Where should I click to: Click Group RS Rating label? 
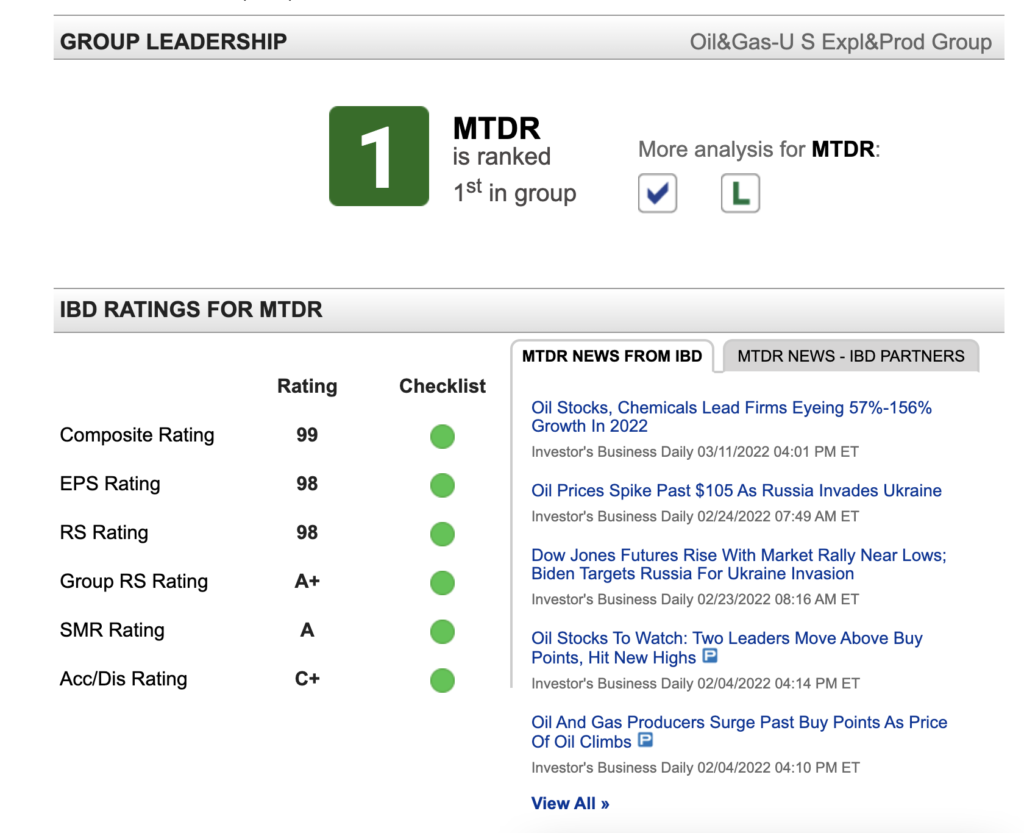pyautogui.click(x=134, y=581)
